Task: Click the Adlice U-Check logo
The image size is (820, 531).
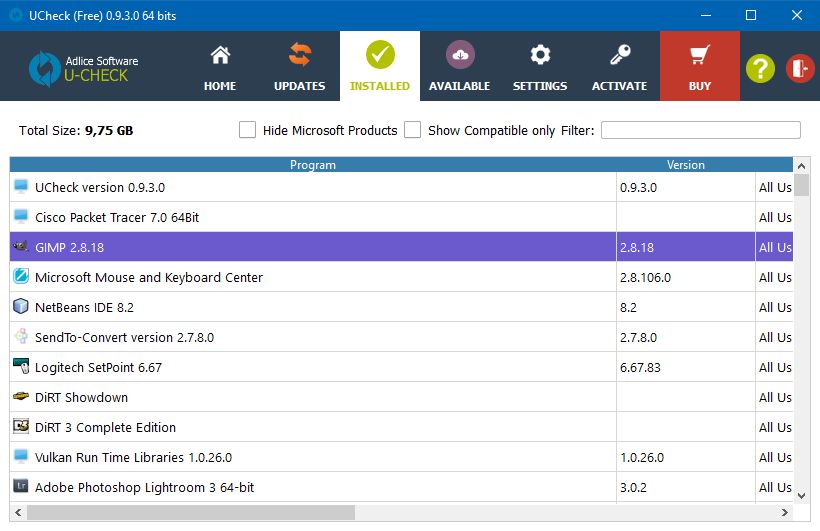Action: click(x=84, y=69)
